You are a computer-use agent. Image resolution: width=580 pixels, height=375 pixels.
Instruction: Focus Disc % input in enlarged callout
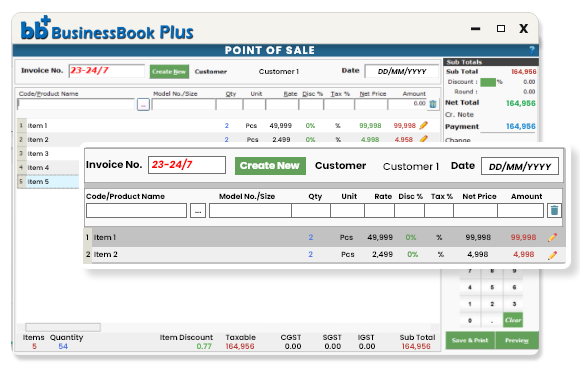(x=409, y=211)
